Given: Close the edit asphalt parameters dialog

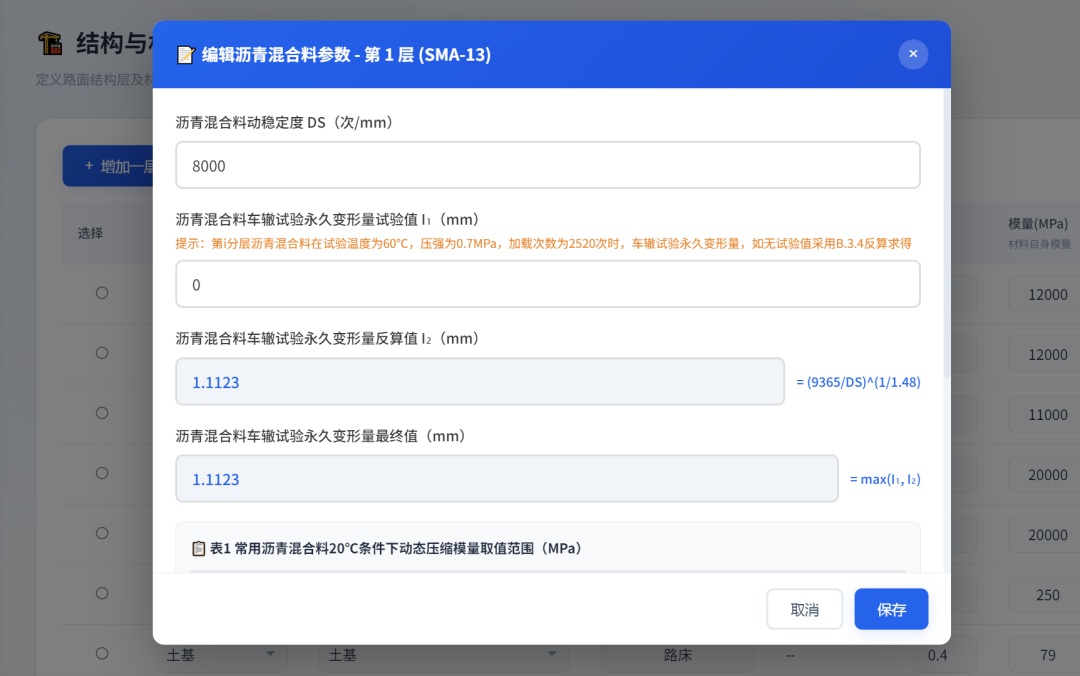Looking at the screenshot, I should coord(913,54).
